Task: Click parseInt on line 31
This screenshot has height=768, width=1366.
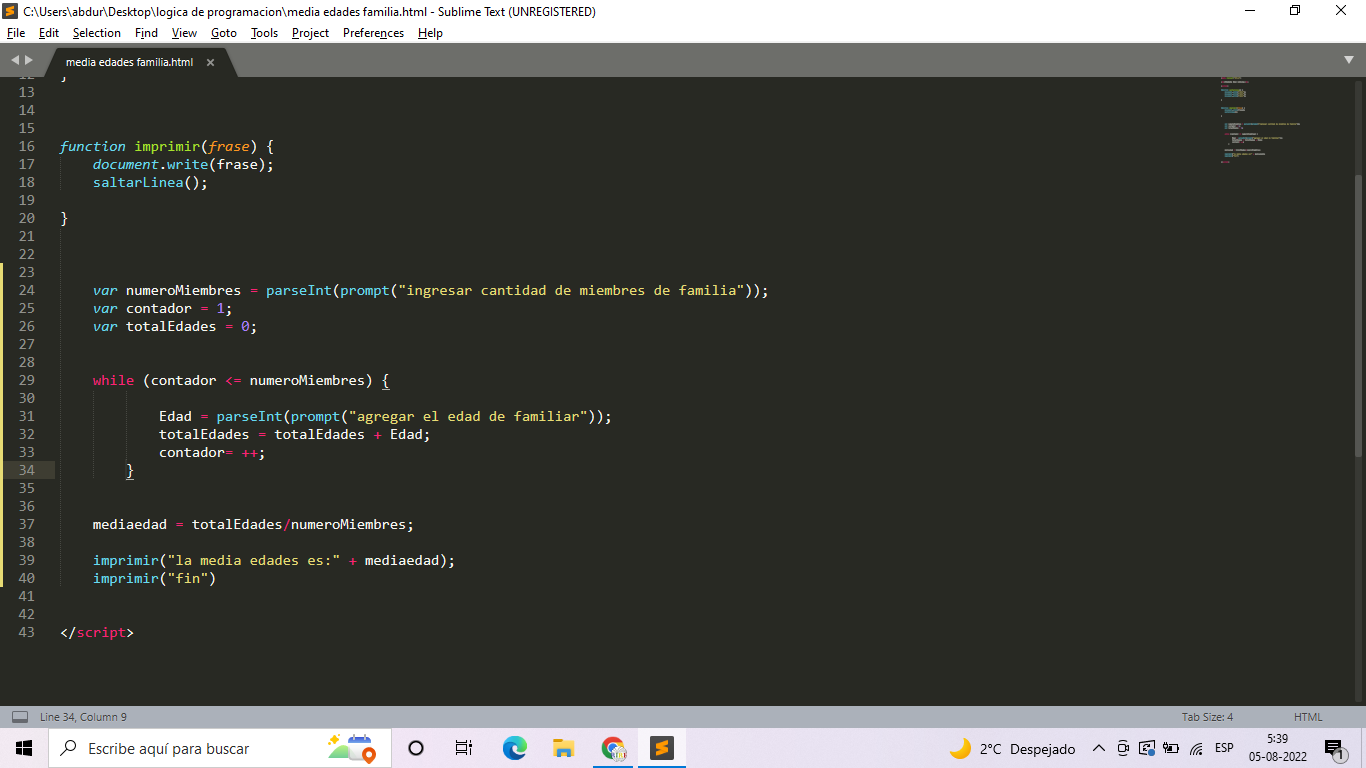Action: [x=249, y=416]
